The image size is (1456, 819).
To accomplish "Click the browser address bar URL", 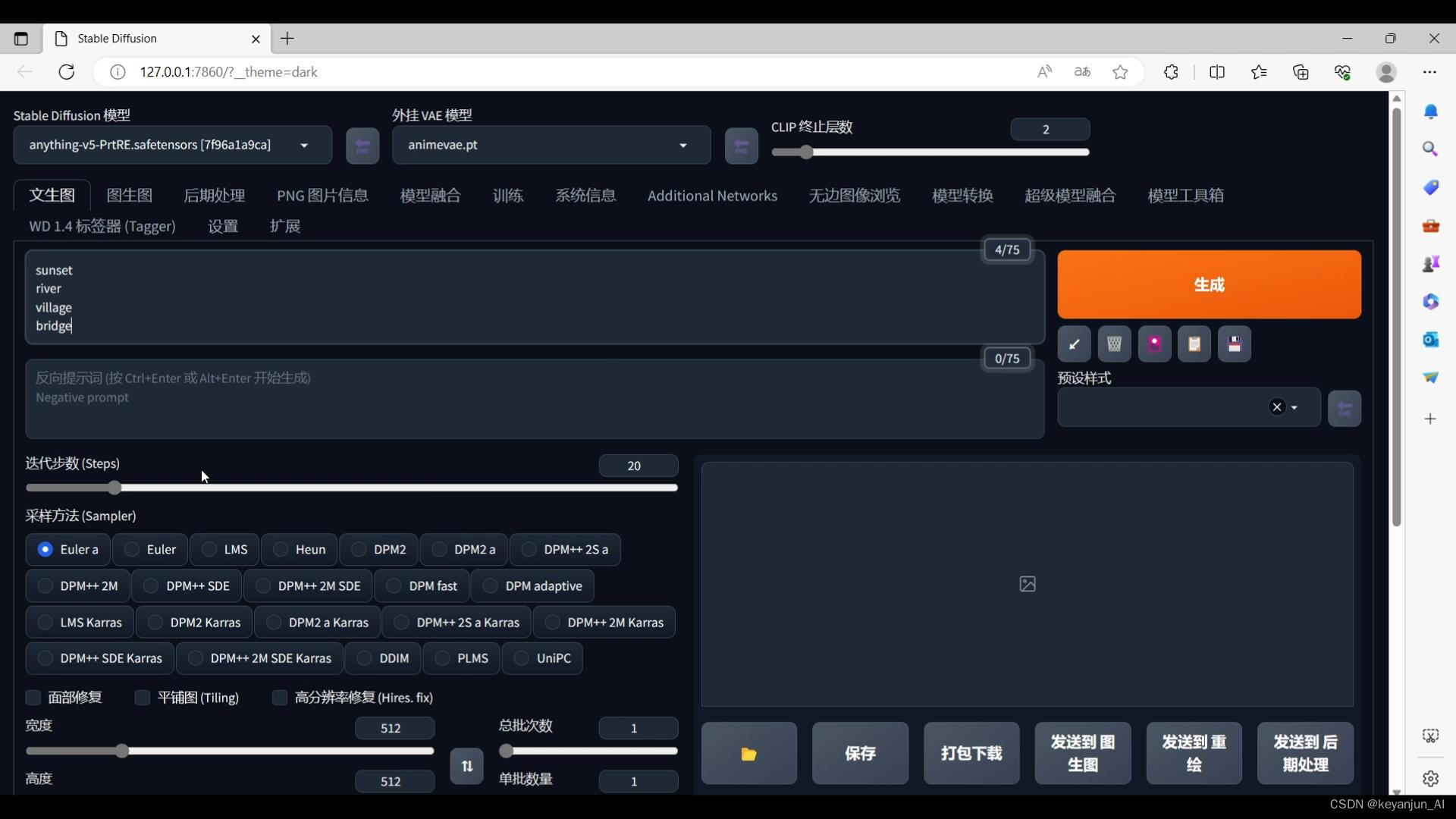I will (x=228, y=72).
